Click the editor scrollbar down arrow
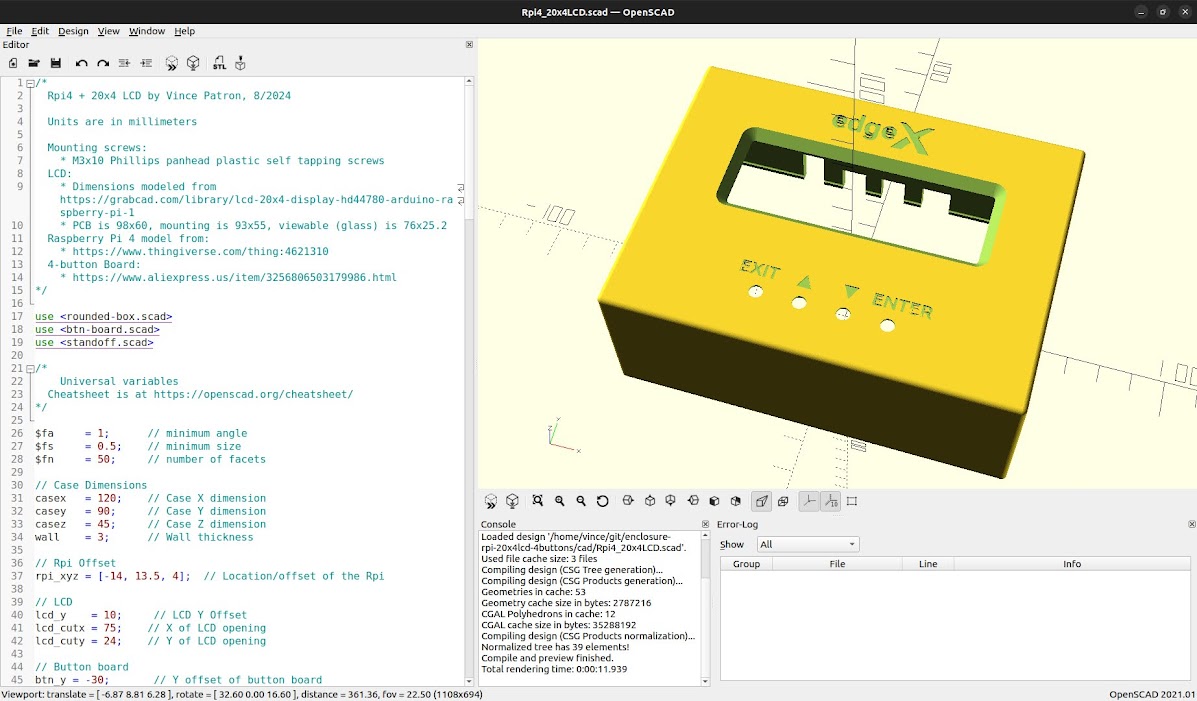The width and height of the screenshot is (1197, 701). (469, 681)
